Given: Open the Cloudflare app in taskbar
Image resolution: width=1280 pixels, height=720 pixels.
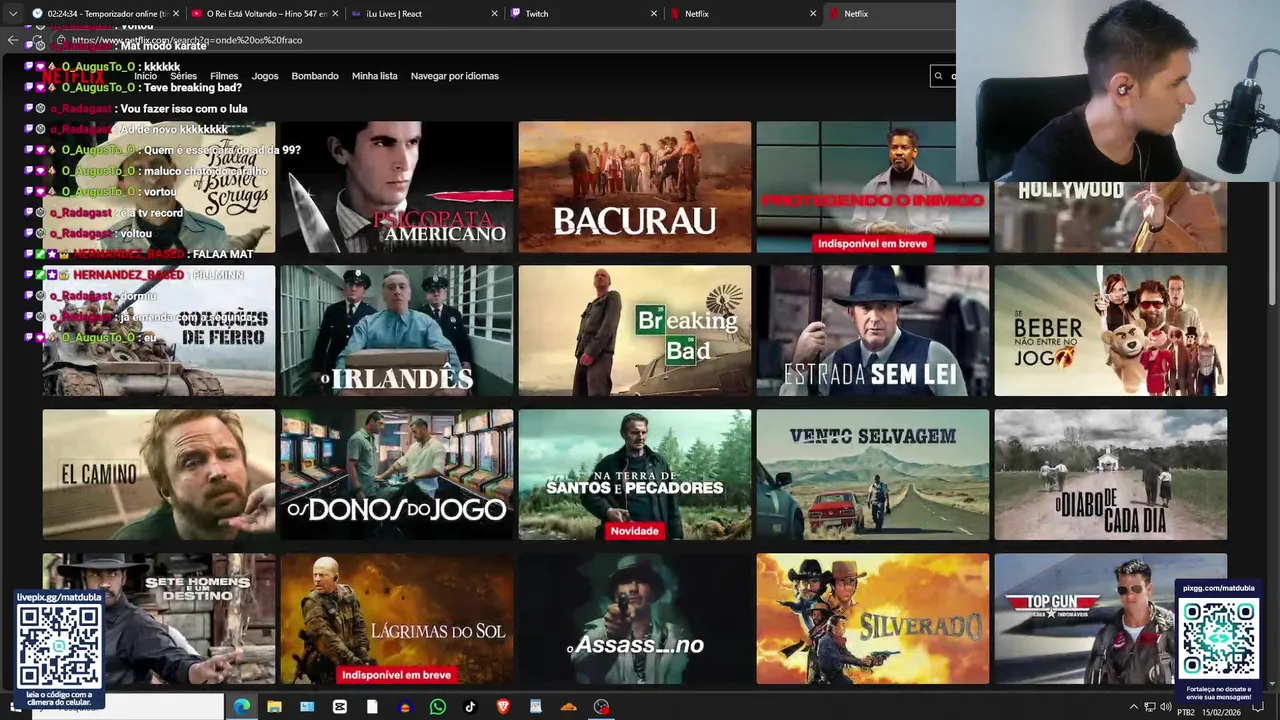Looking at the screenshot, I should pos(568,707).
